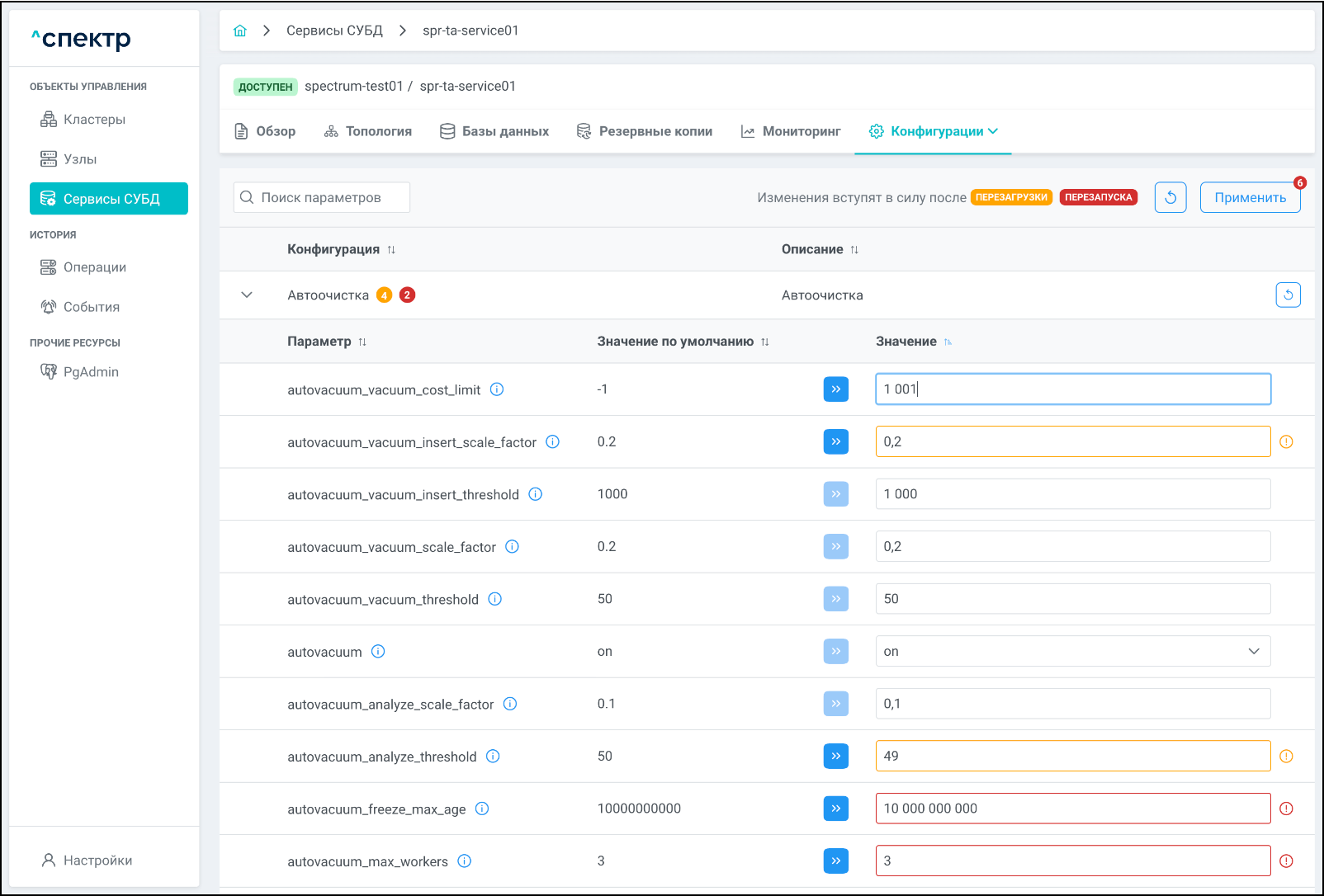Switch to the Мониторинг tab
Viewport: 1324px width, 896px height.
[x=791, y=131]
